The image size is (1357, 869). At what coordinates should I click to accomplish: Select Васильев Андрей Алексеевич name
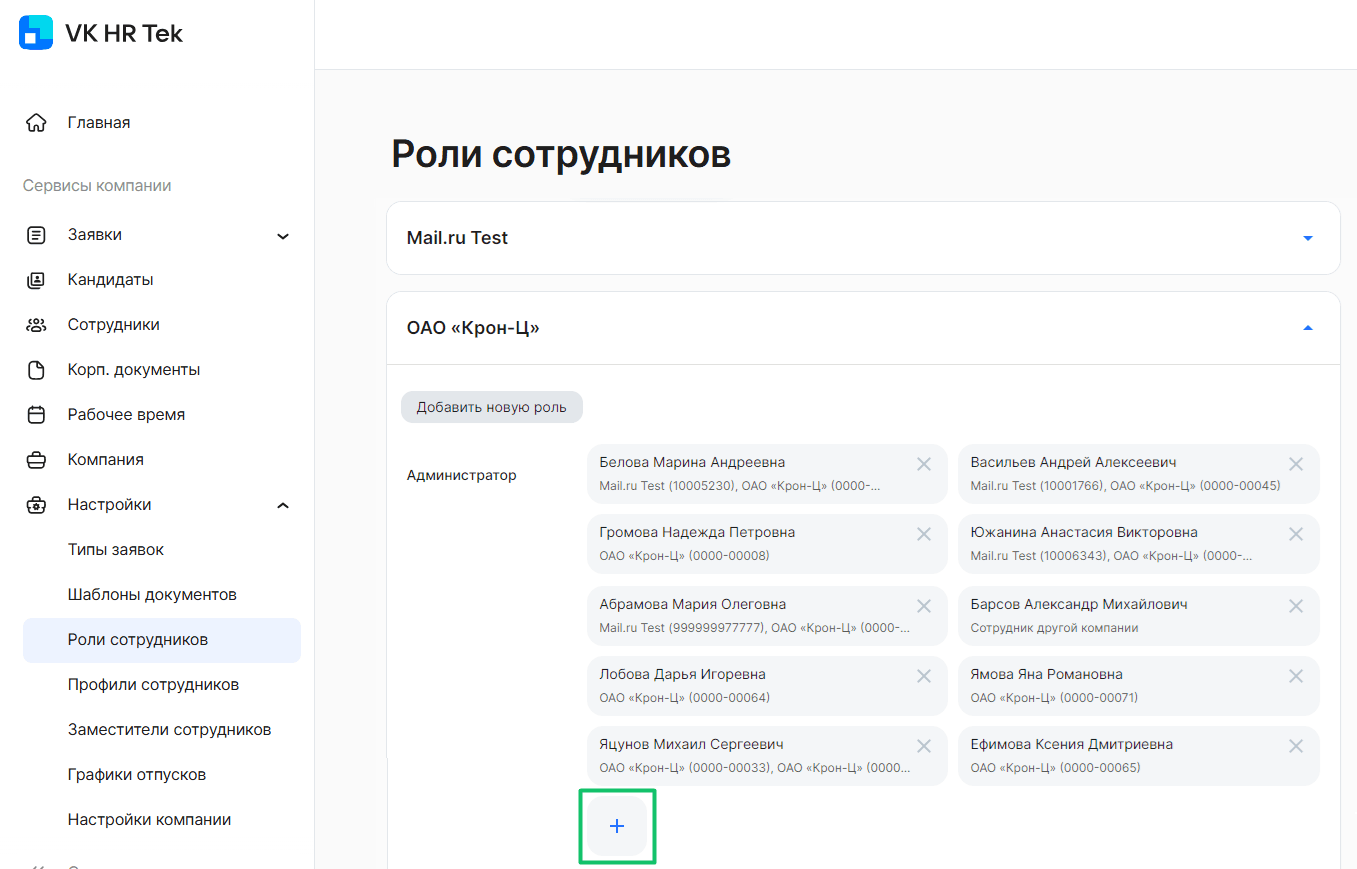[1073, 462]
